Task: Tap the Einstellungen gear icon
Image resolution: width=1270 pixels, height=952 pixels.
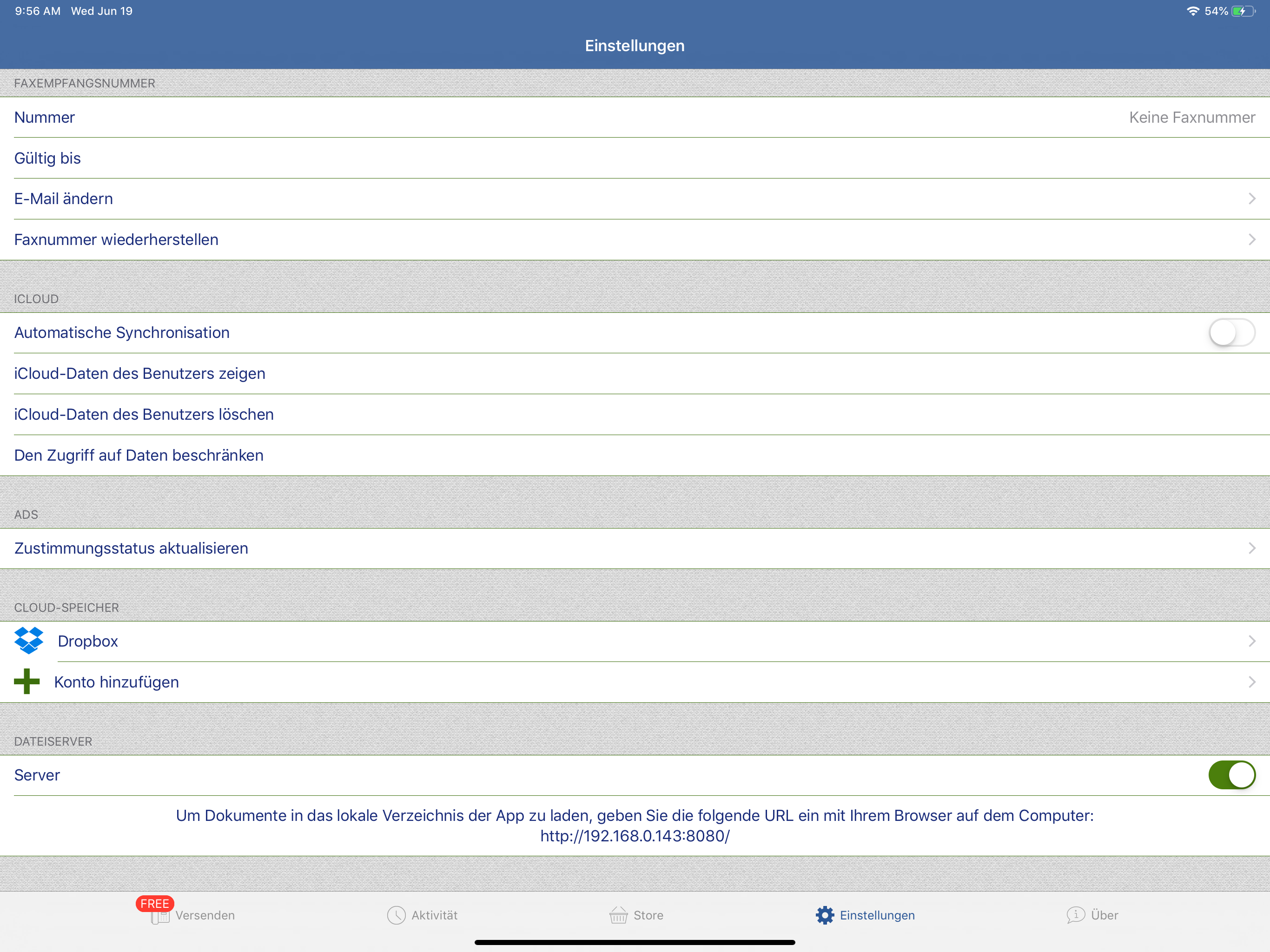Action: (825, 915)
